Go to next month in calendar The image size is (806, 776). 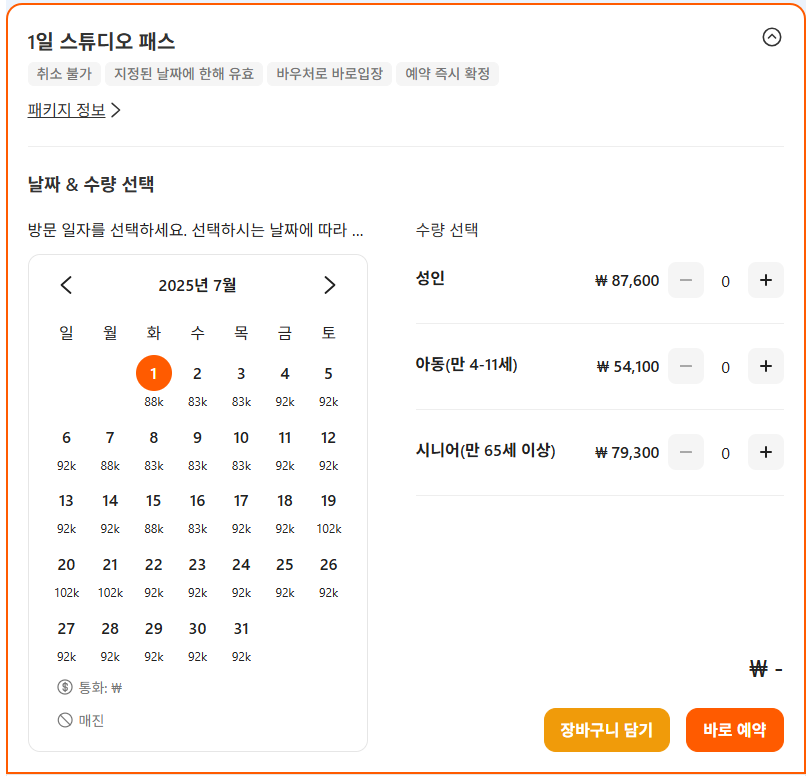coord(329,285)
